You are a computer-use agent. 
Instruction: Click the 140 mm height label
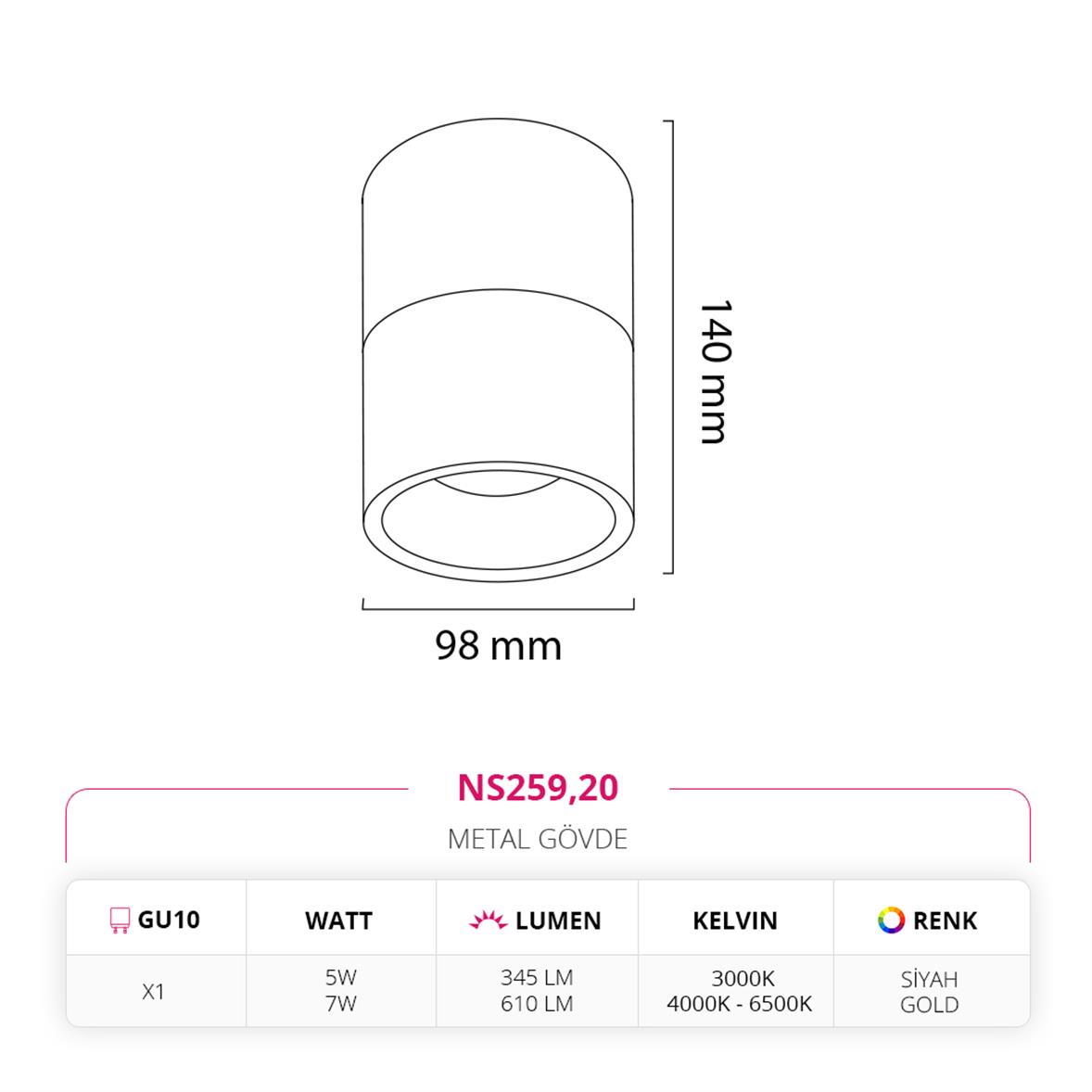click(x=716, y=372)
